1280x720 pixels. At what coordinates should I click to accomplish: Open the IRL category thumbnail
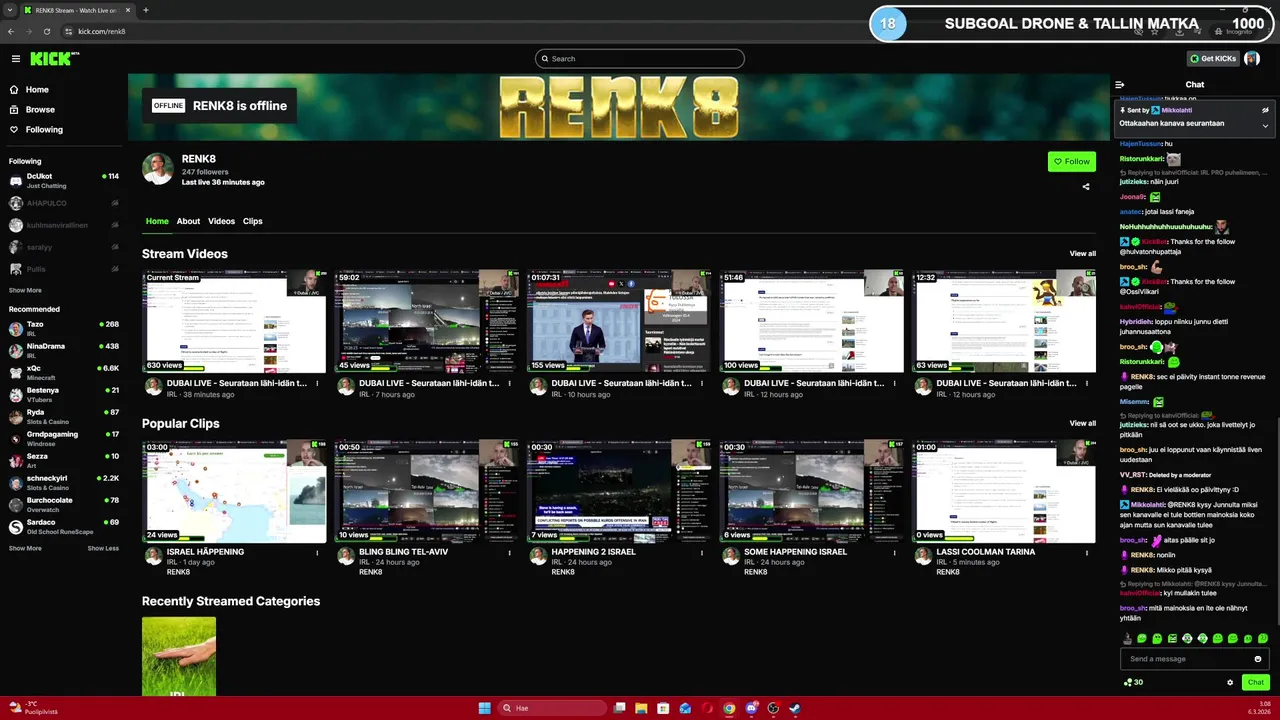179,656
